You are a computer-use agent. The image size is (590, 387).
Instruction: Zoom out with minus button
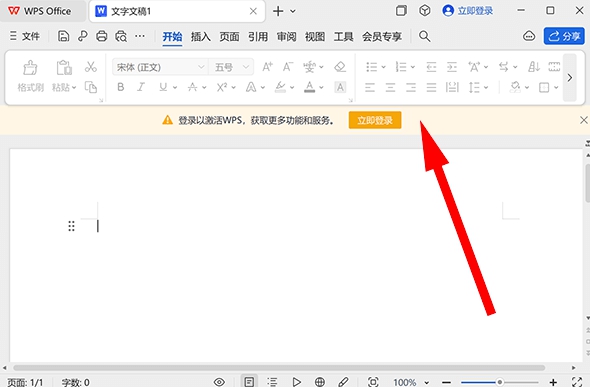pyautogui.click(x=446, y=382)
